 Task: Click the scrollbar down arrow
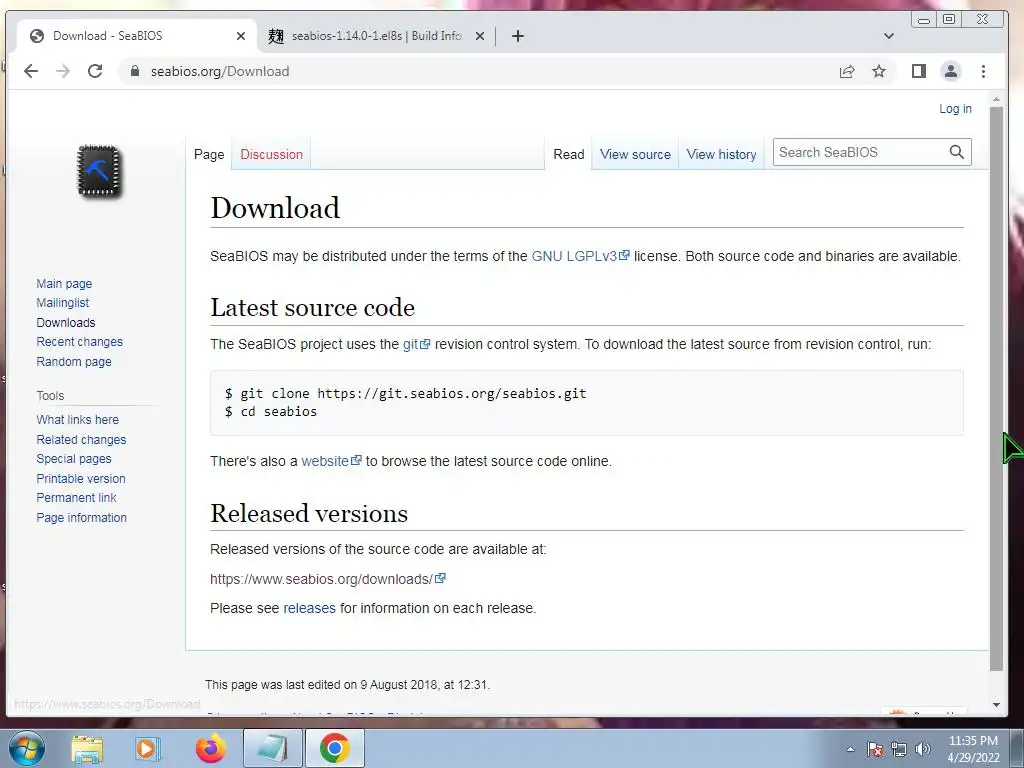(996, 705)
